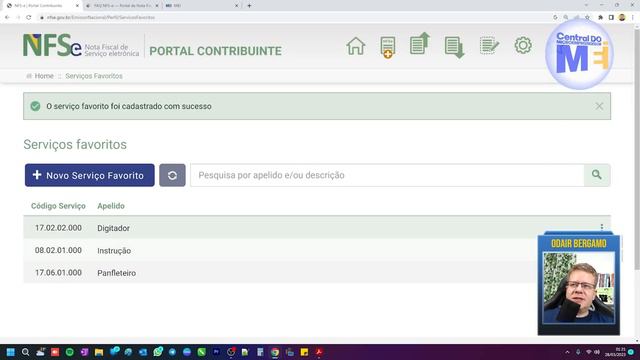Open the Home icon in portal header

coord(356,46)
